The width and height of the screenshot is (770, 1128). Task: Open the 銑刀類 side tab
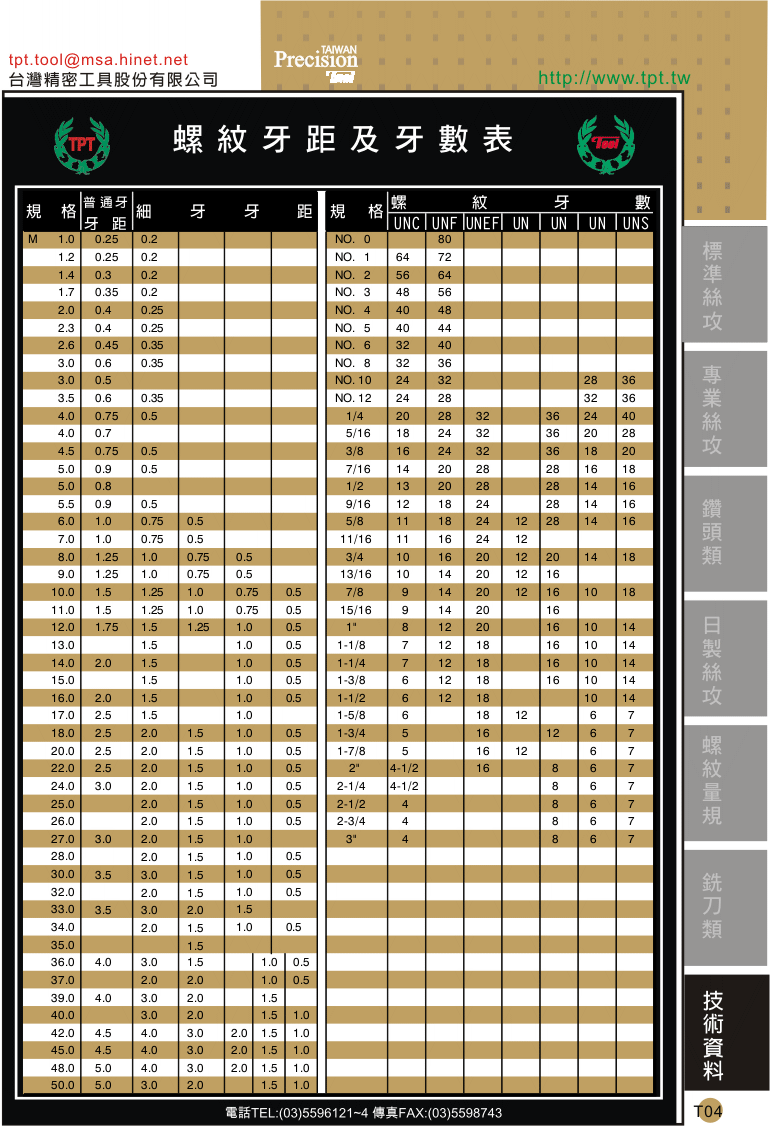pos(725,908)
